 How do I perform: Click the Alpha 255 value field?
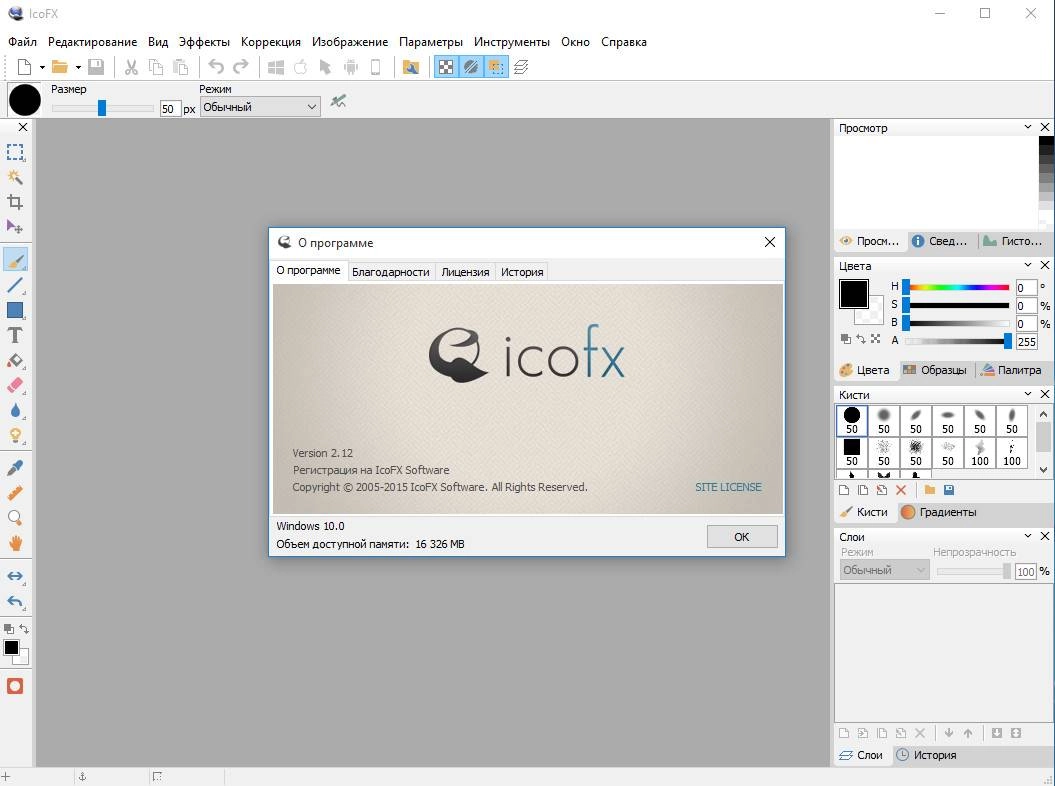click(1026, 341)
